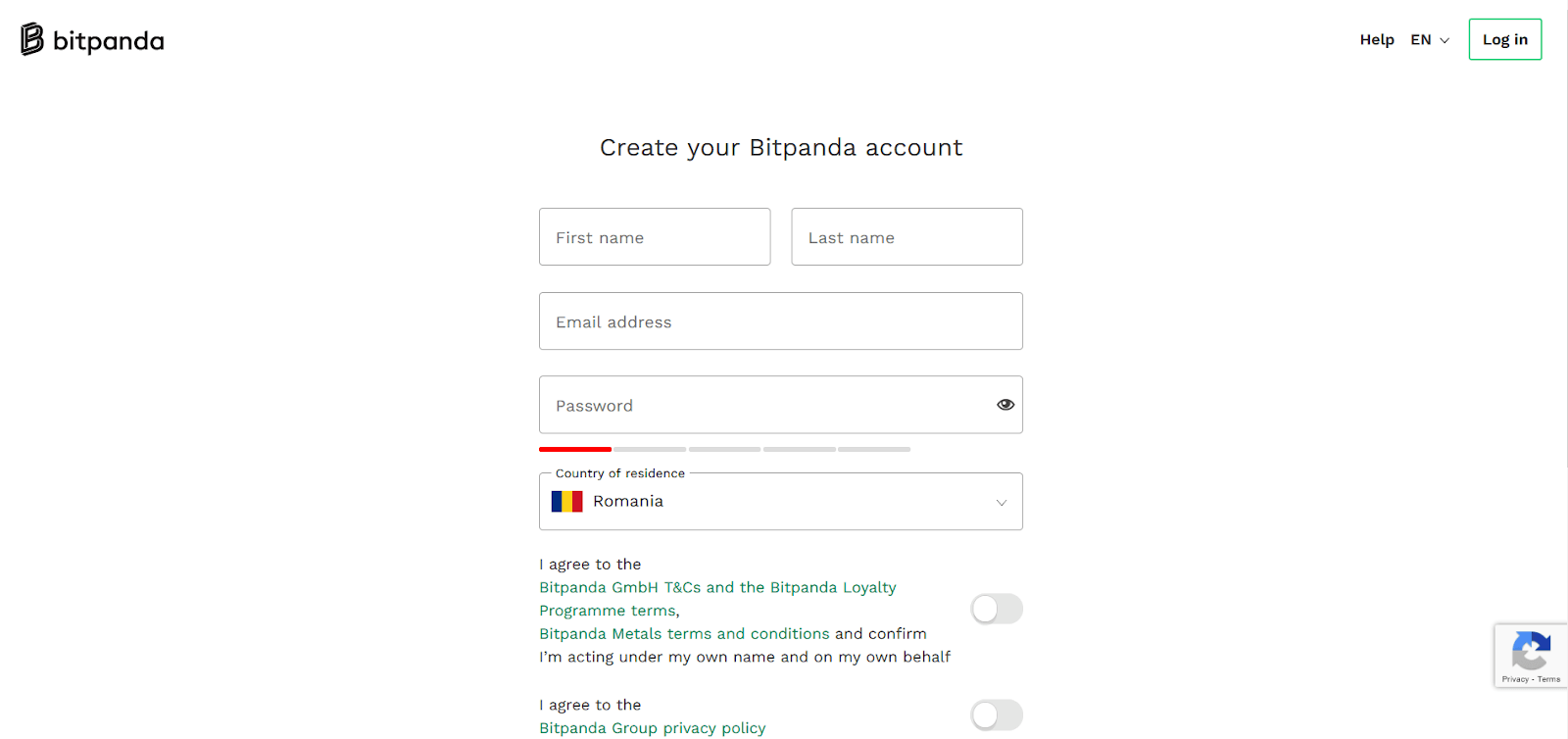Click the Romania flag icon
The image size is (1568, 739).
pos(567,502)
